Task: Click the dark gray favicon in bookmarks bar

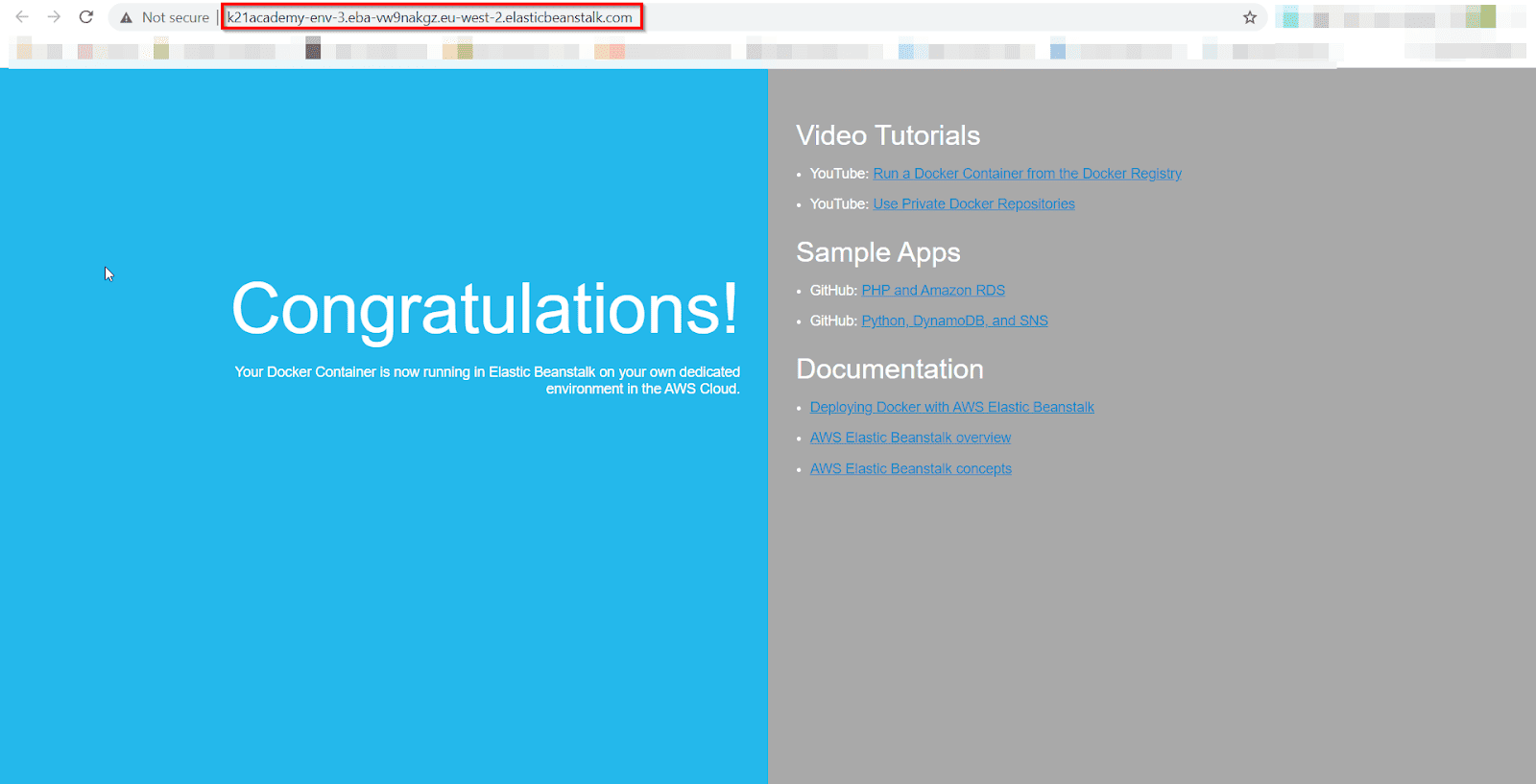Action: [313, 48]
